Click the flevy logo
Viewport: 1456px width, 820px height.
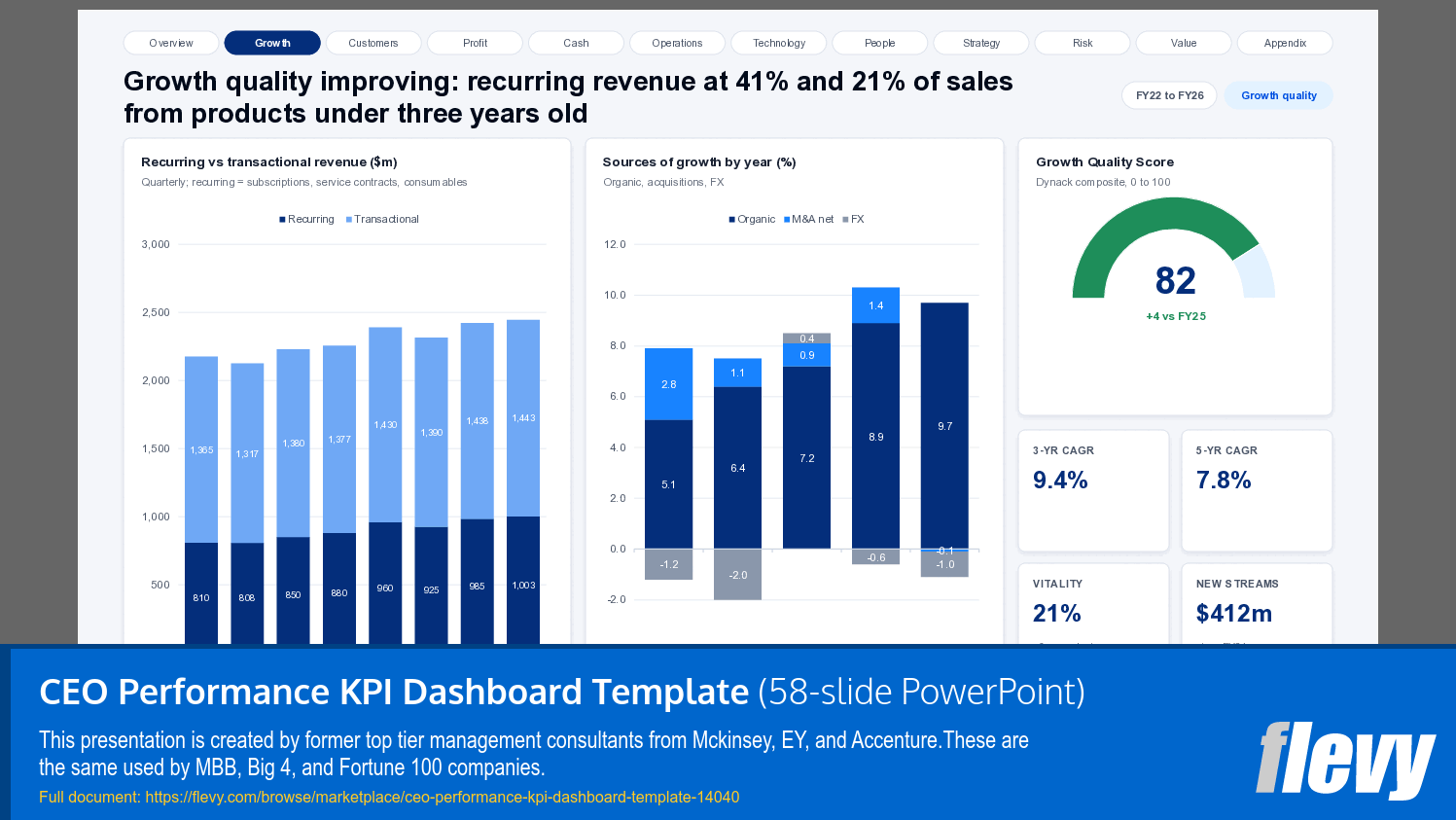[x=1345, y=761]
